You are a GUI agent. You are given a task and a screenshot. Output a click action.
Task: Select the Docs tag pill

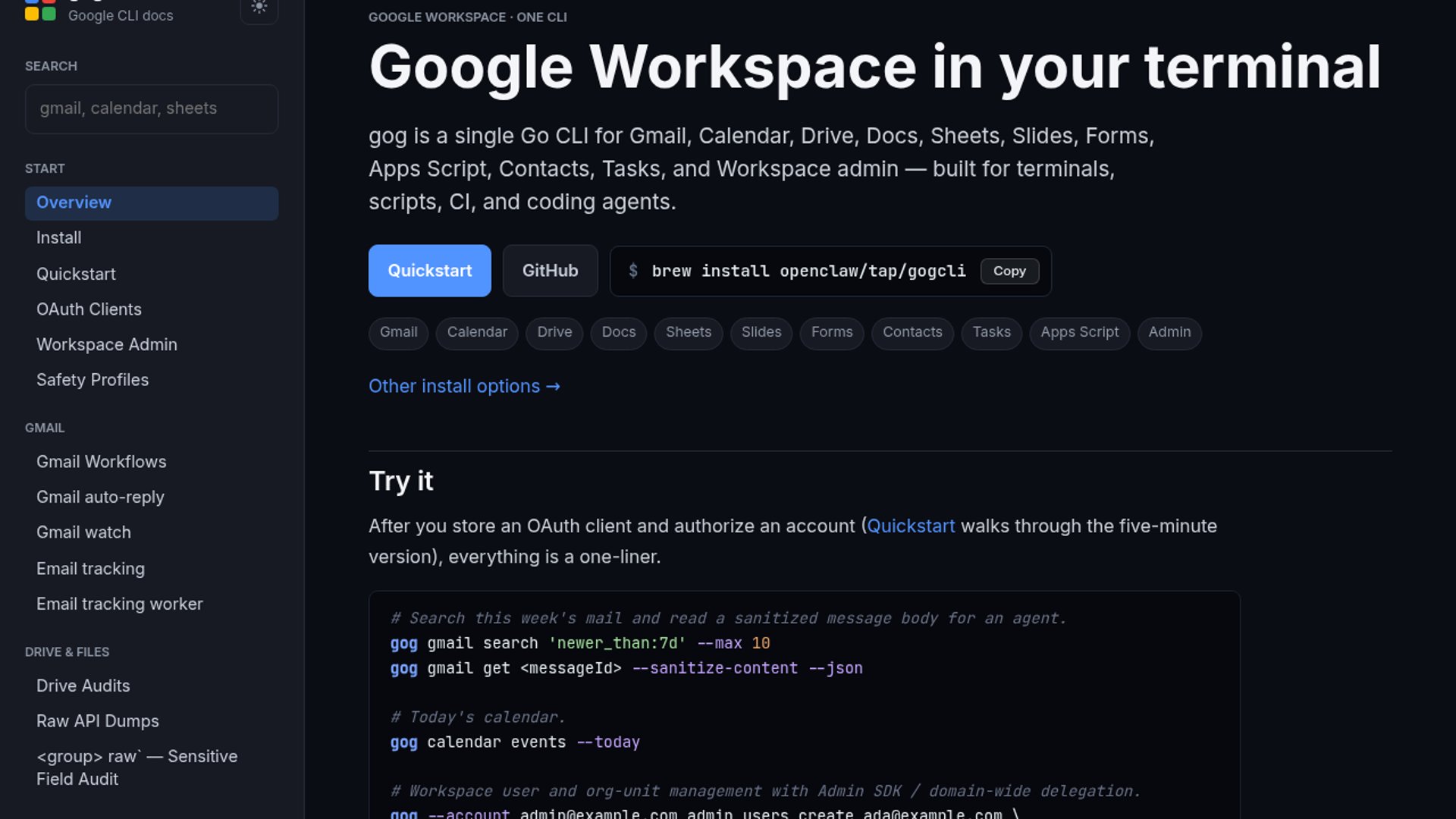[619, 333]
